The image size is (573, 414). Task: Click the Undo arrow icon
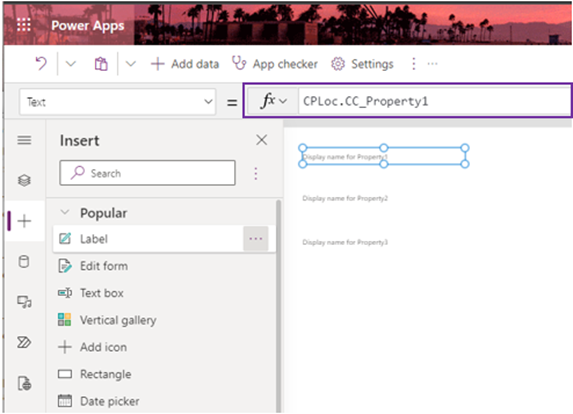click(41, 64)
